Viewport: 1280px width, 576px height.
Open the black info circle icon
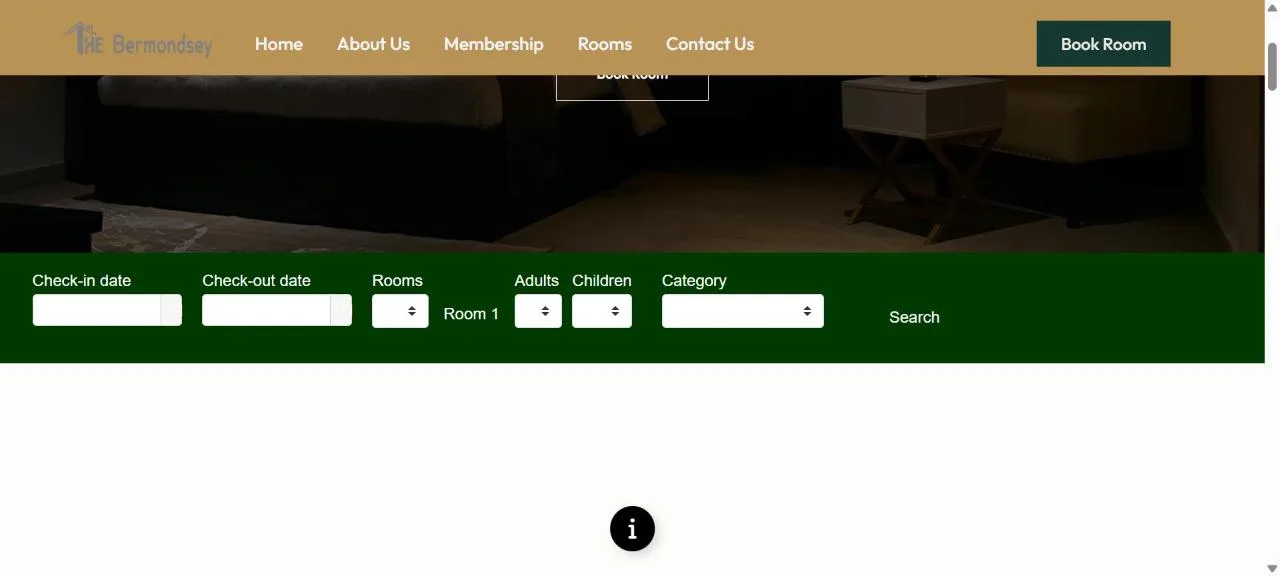click(632, 529)
